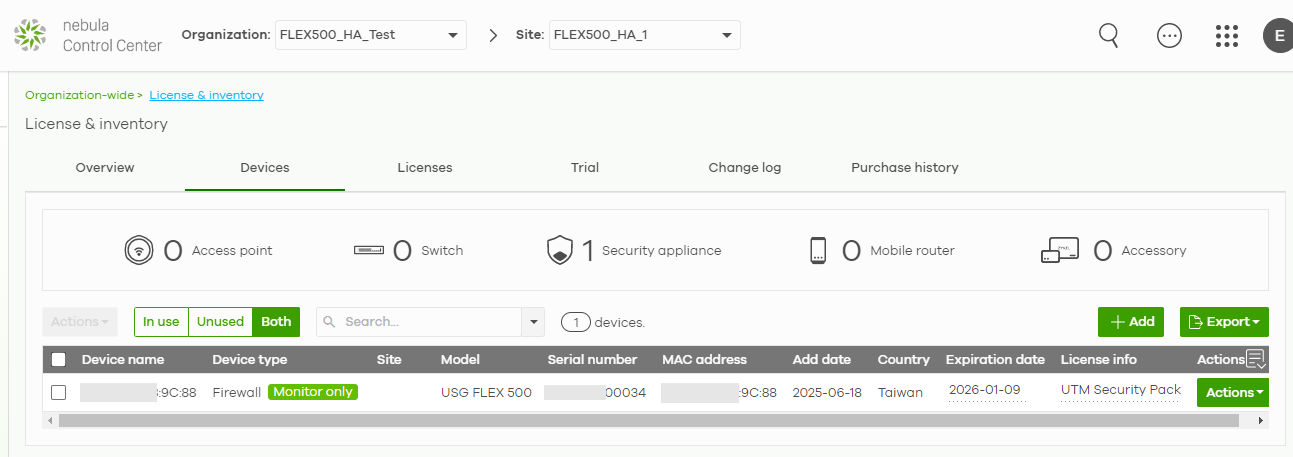Click the Add button
The height and width of the screenshot is (457, 1293).
(x=1131, y=322)
